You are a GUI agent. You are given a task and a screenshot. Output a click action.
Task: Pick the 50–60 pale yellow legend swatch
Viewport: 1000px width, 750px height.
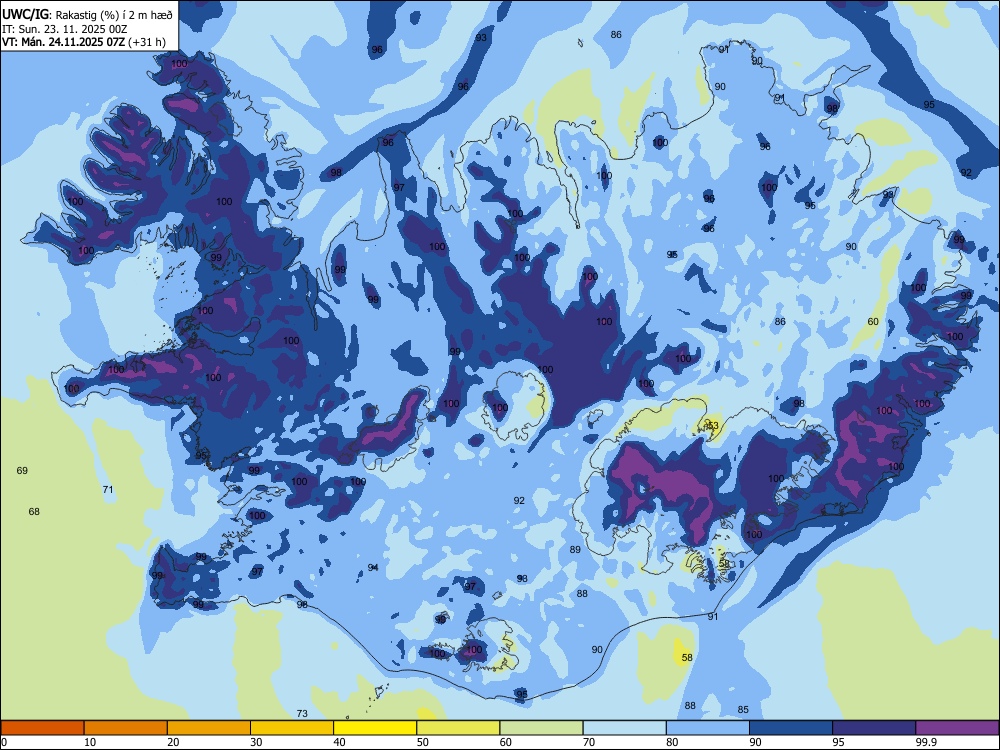click(459, 728)
